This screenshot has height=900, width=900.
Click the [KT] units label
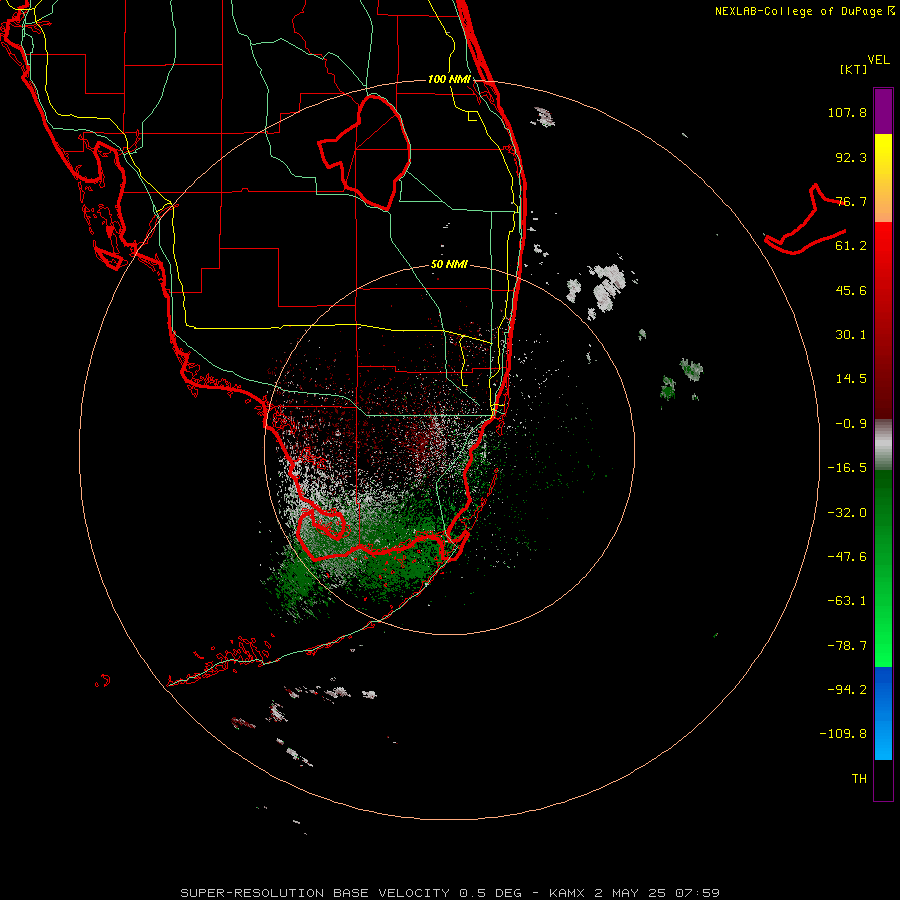tap(854, 69)
